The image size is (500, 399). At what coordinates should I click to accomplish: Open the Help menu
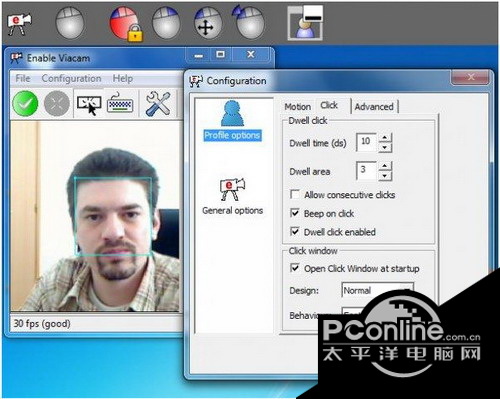click(123, 78)
